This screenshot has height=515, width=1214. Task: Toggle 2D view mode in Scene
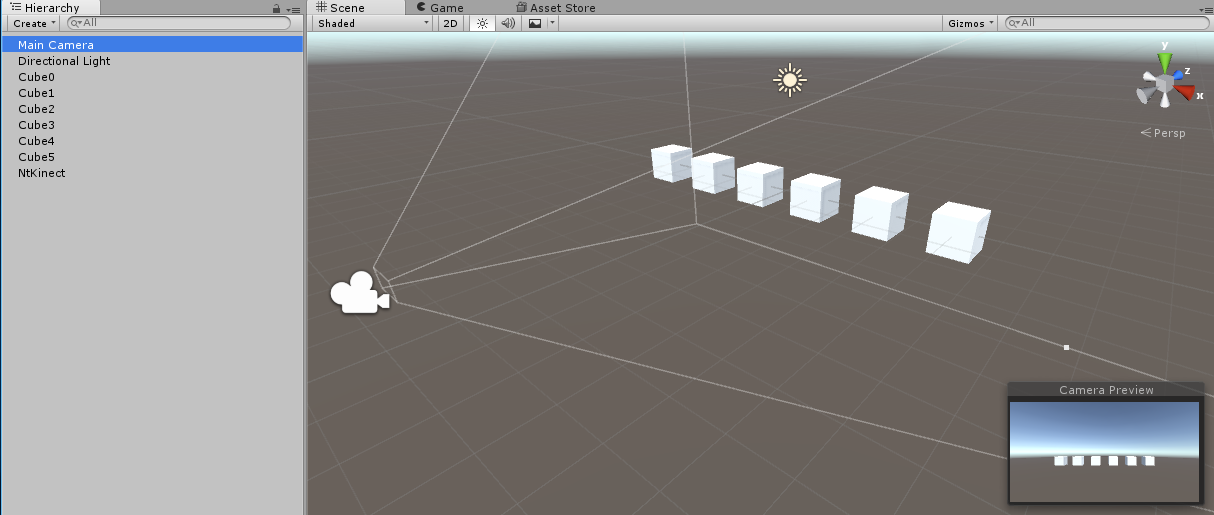(x=451, y=23)
